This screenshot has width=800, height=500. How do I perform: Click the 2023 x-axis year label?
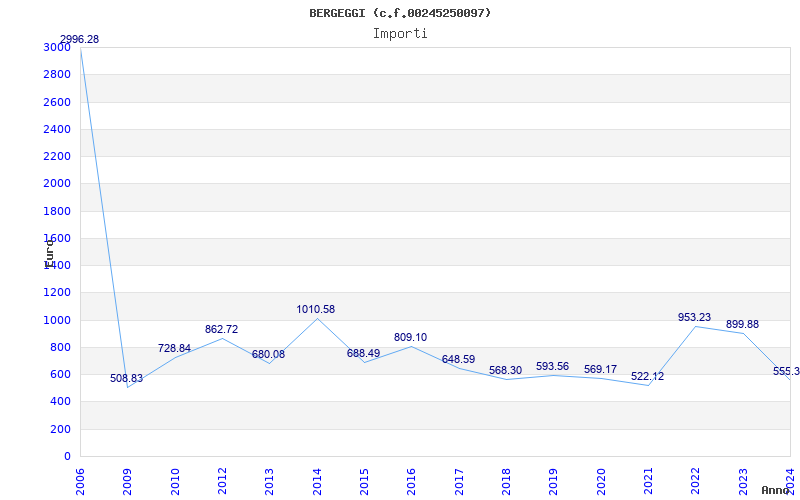pyautogui.click(x=743, y=481)
